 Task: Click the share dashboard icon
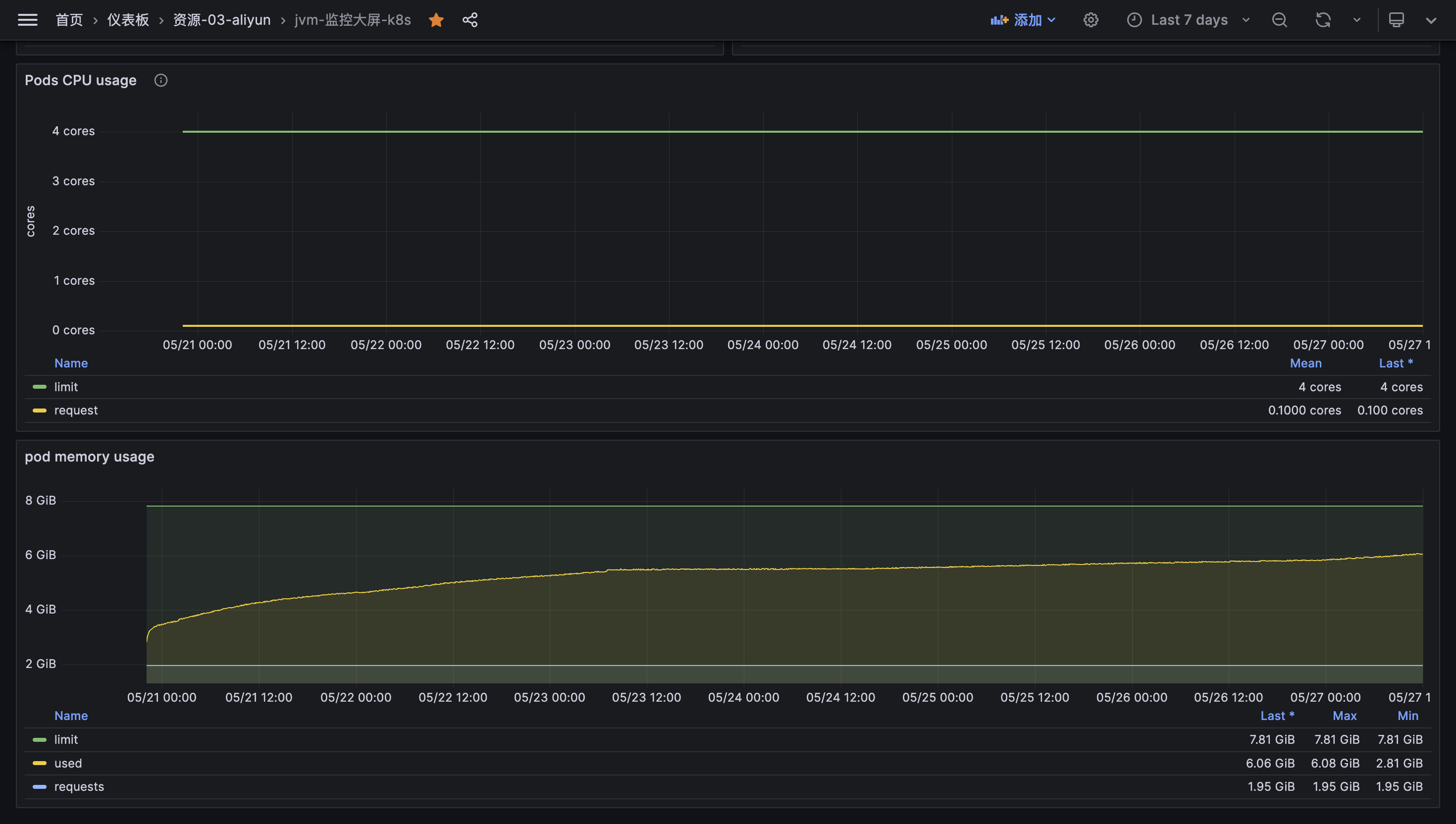469,20
